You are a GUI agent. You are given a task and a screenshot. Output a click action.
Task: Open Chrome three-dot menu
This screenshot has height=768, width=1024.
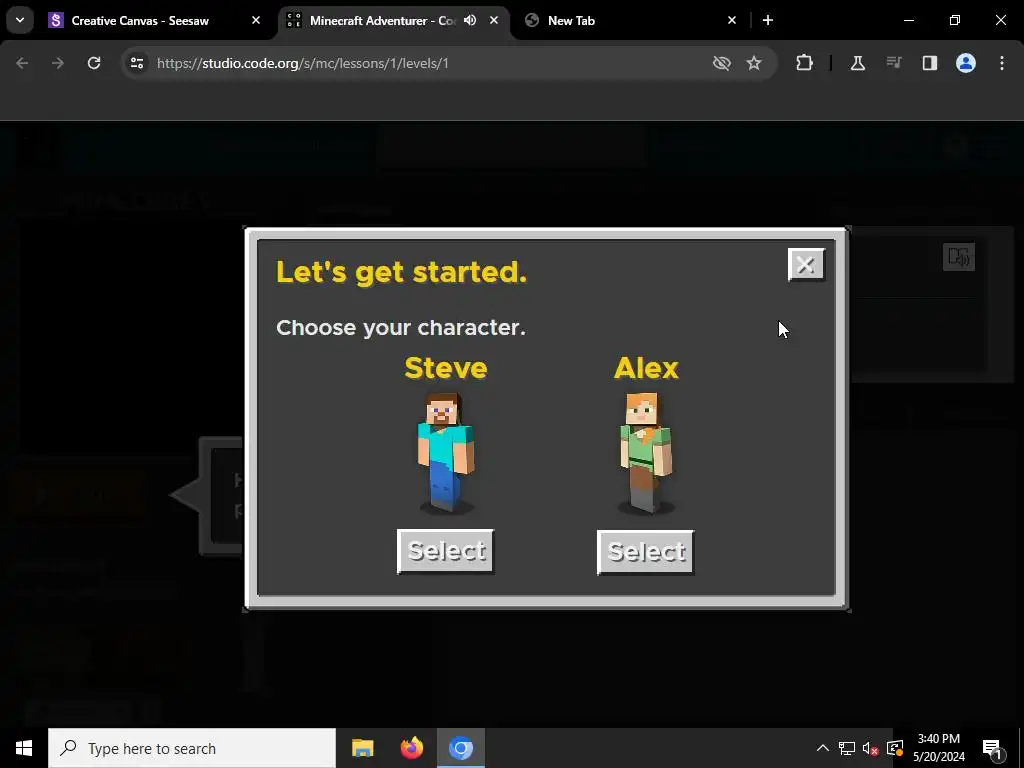(x=1002, y=63)
